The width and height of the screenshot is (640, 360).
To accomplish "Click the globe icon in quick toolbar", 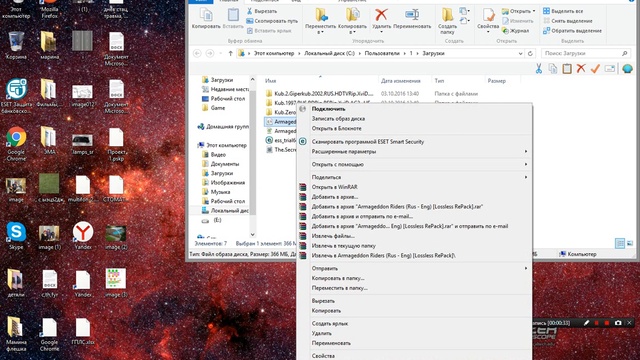I will (627, 69).
